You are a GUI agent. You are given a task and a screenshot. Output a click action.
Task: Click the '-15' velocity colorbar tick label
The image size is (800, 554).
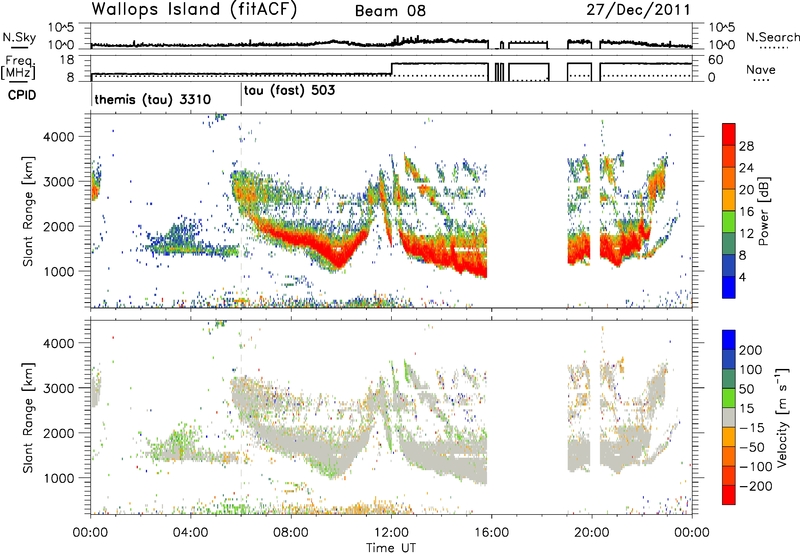752,427
